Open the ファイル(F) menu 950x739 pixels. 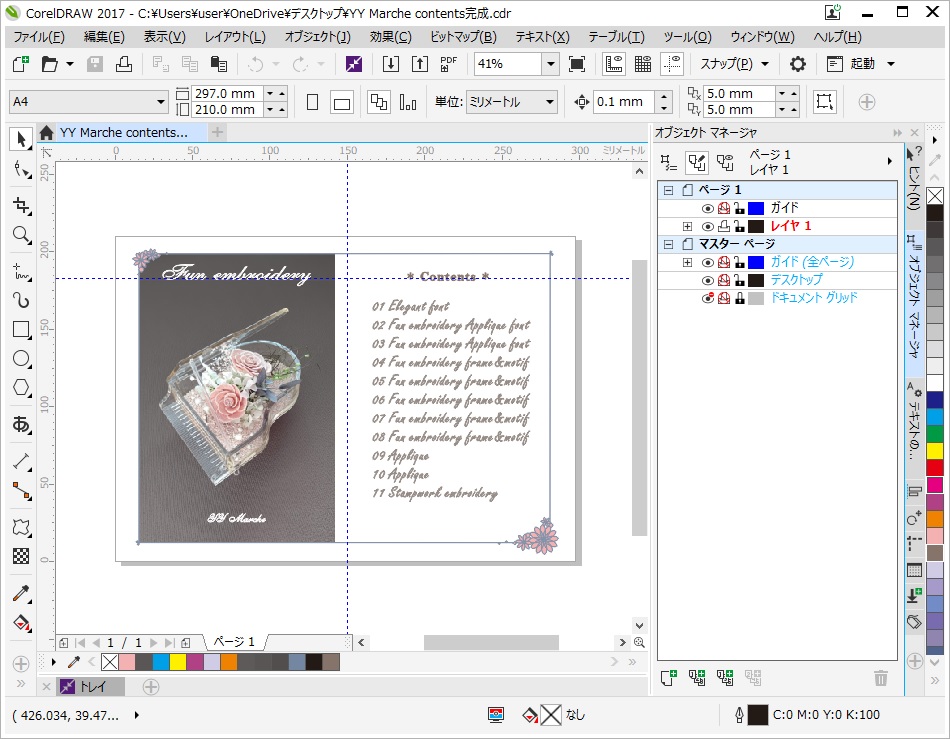(39, 37)
